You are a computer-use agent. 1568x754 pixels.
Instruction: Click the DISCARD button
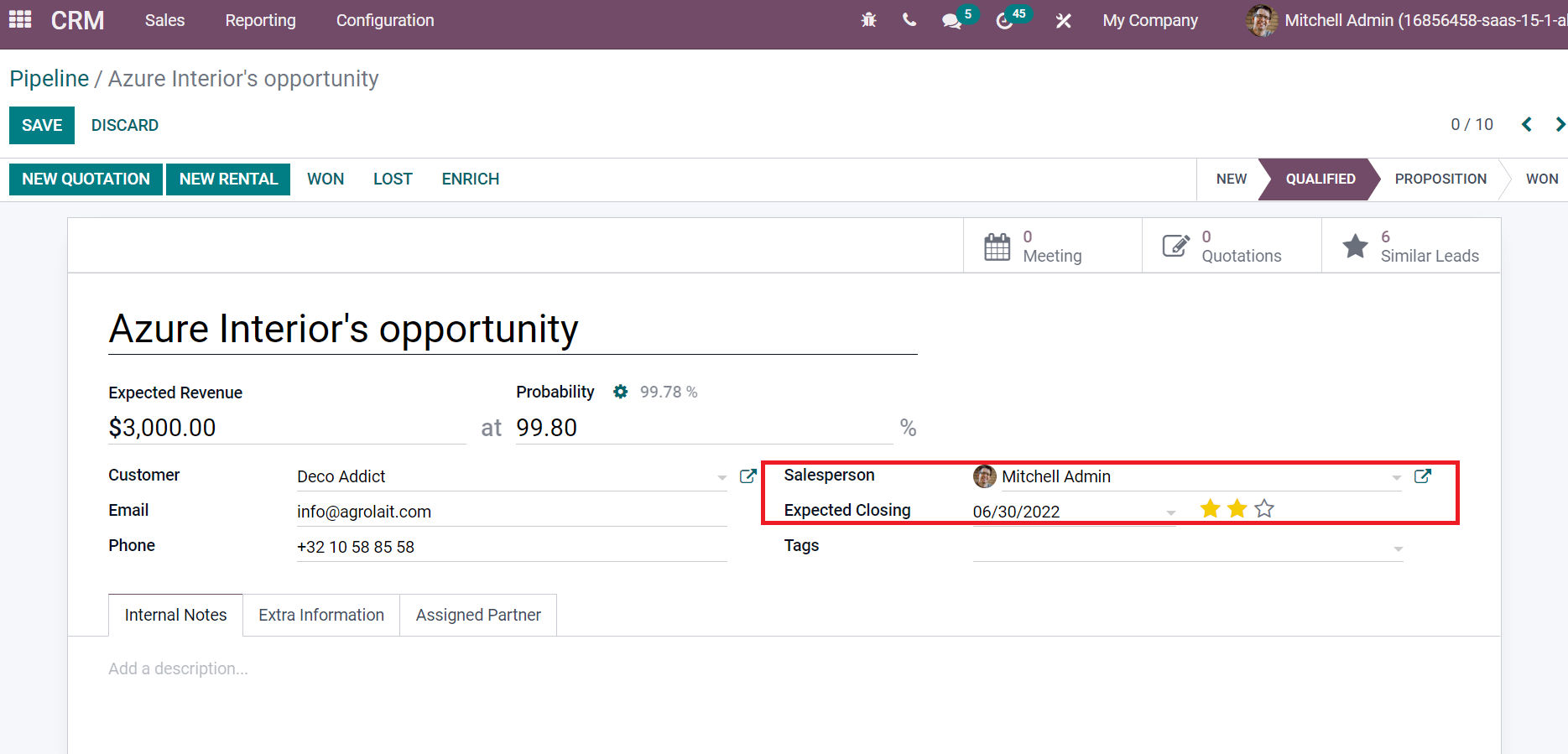tap(125, 125)
